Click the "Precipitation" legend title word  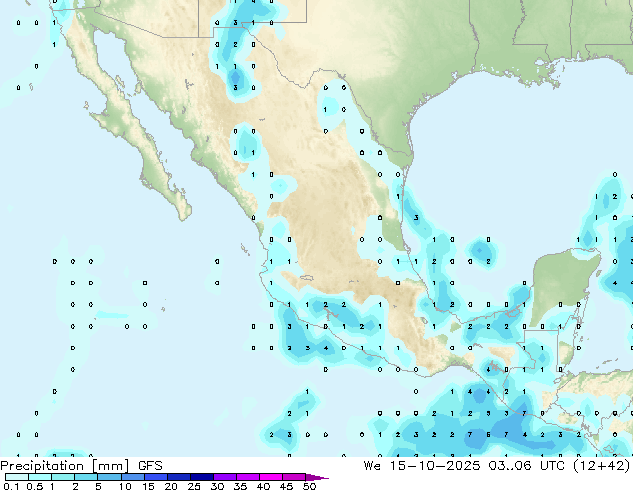coord(42,466)
